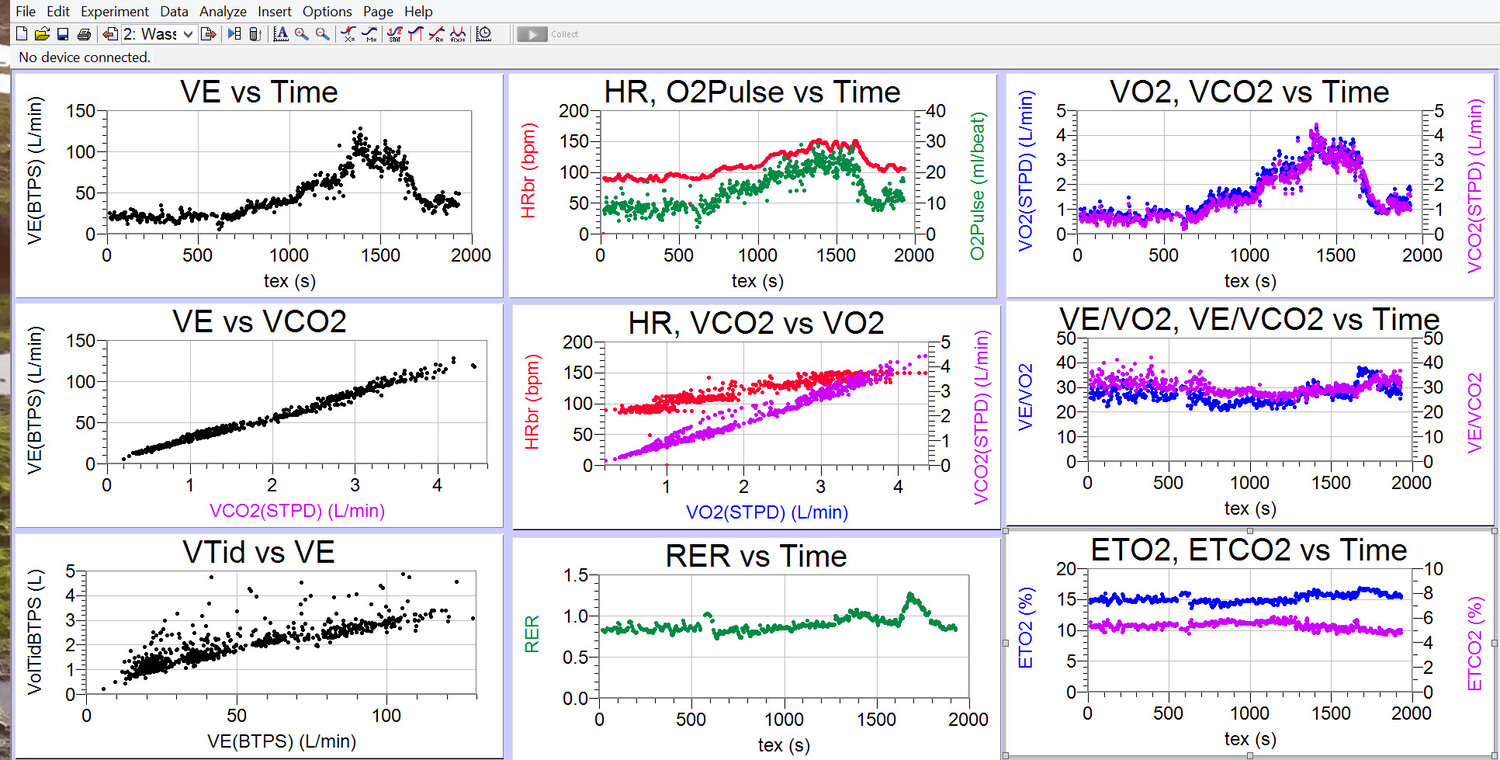This screenshot has height=760, width=1500.
Task: Click the Zoom In magnifier icon
Action: tap(301, 34)
